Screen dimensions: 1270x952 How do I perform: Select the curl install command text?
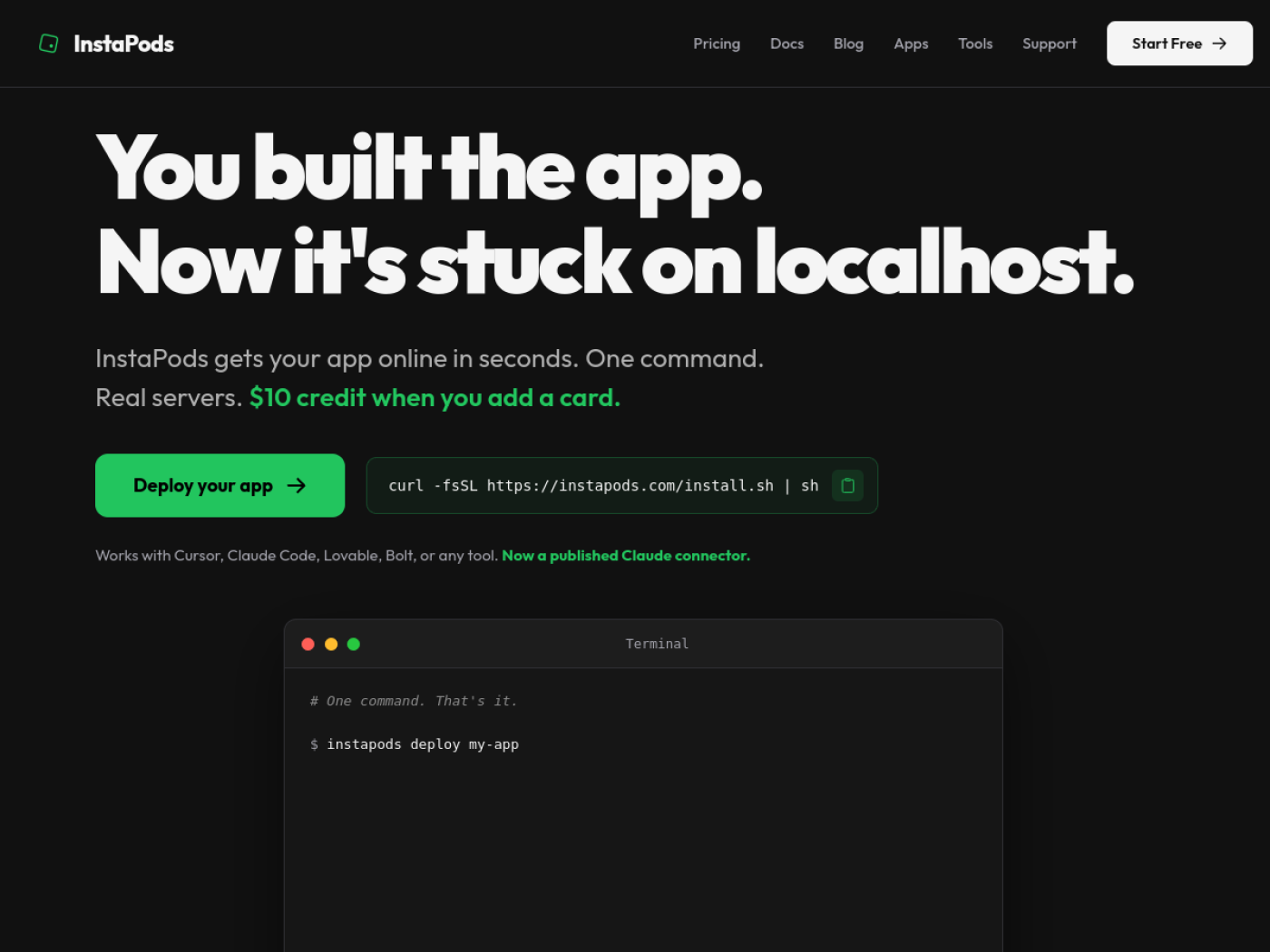603,486
